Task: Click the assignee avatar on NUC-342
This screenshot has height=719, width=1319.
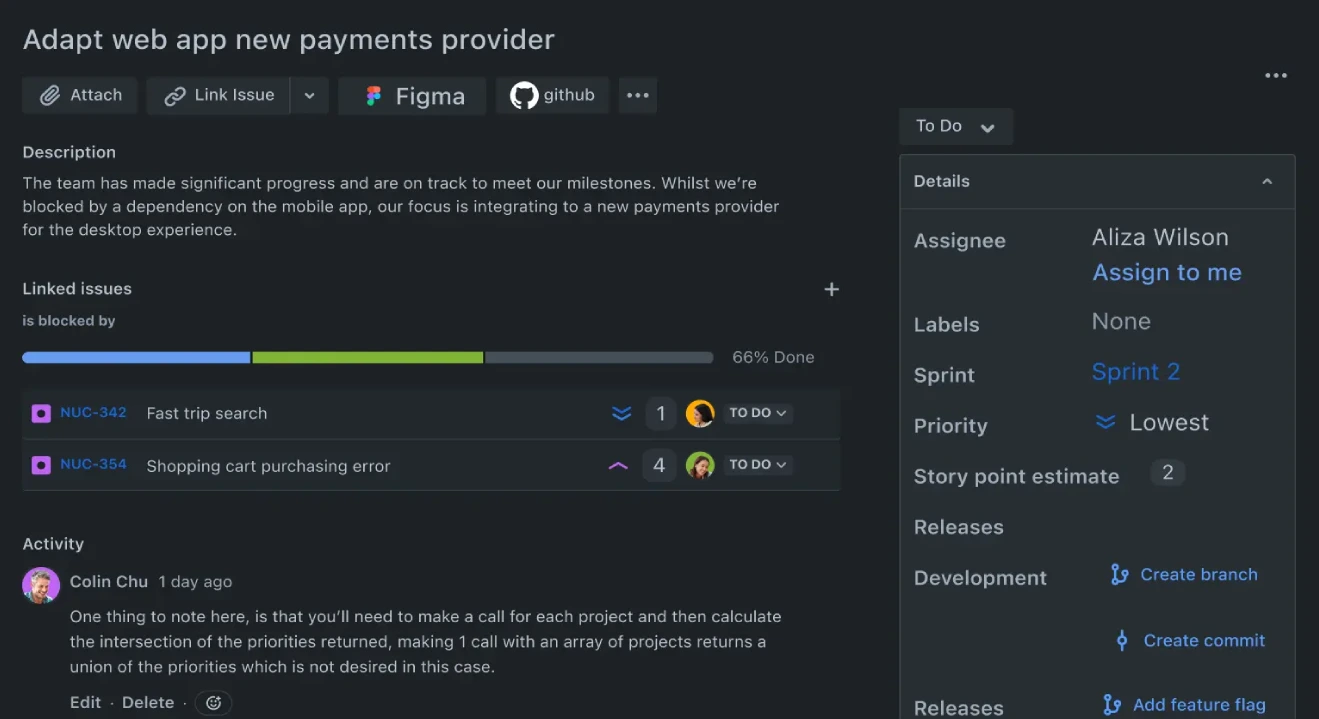Action: pos(699,413)
